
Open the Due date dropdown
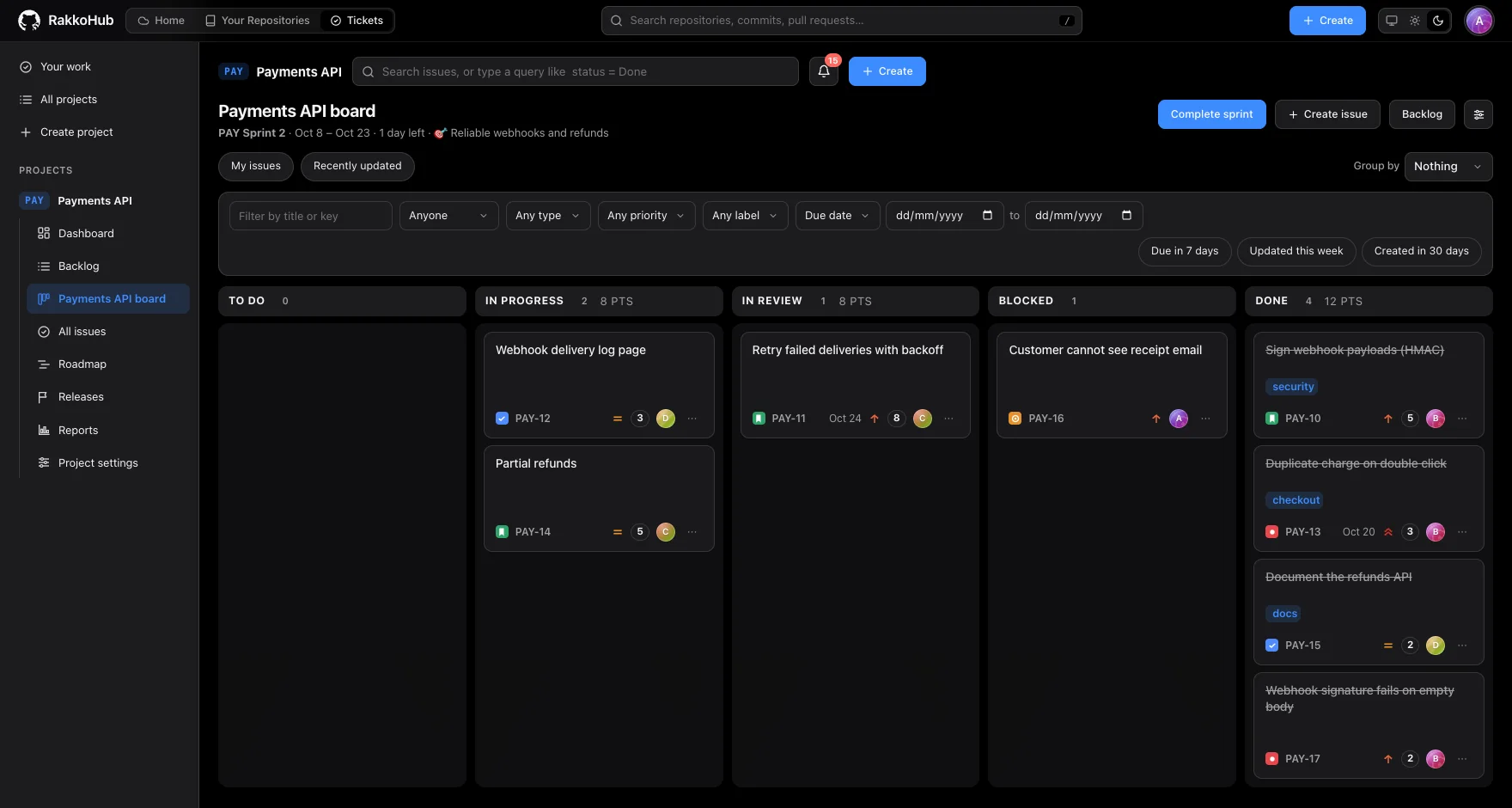pyautogui.click(x=838, y=216)
